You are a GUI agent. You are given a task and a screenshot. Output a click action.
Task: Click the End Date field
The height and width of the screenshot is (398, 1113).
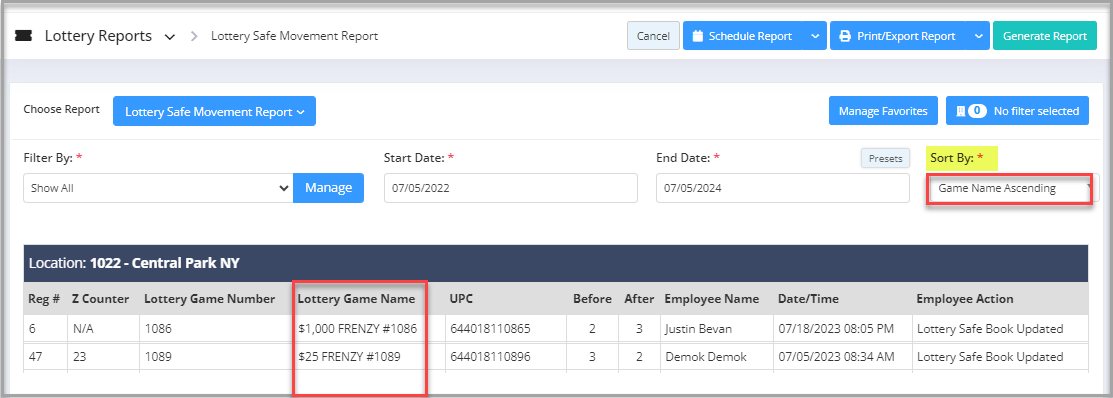click(x=783, y=188)
